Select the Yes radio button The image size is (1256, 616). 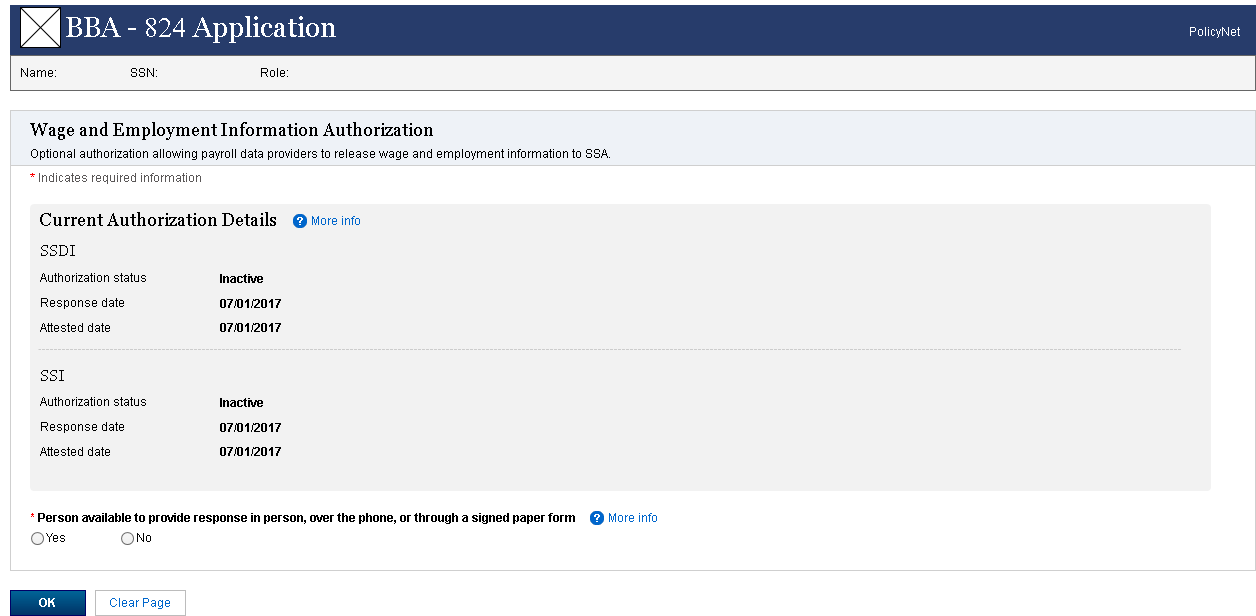(x=38, y=538)
